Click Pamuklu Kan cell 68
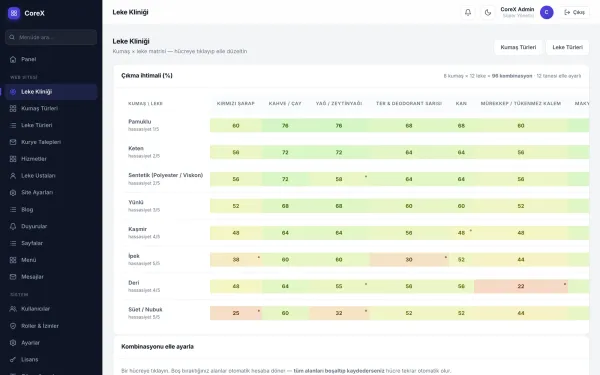The width and height of the screenshot is (600, 375). pos(461,126)
